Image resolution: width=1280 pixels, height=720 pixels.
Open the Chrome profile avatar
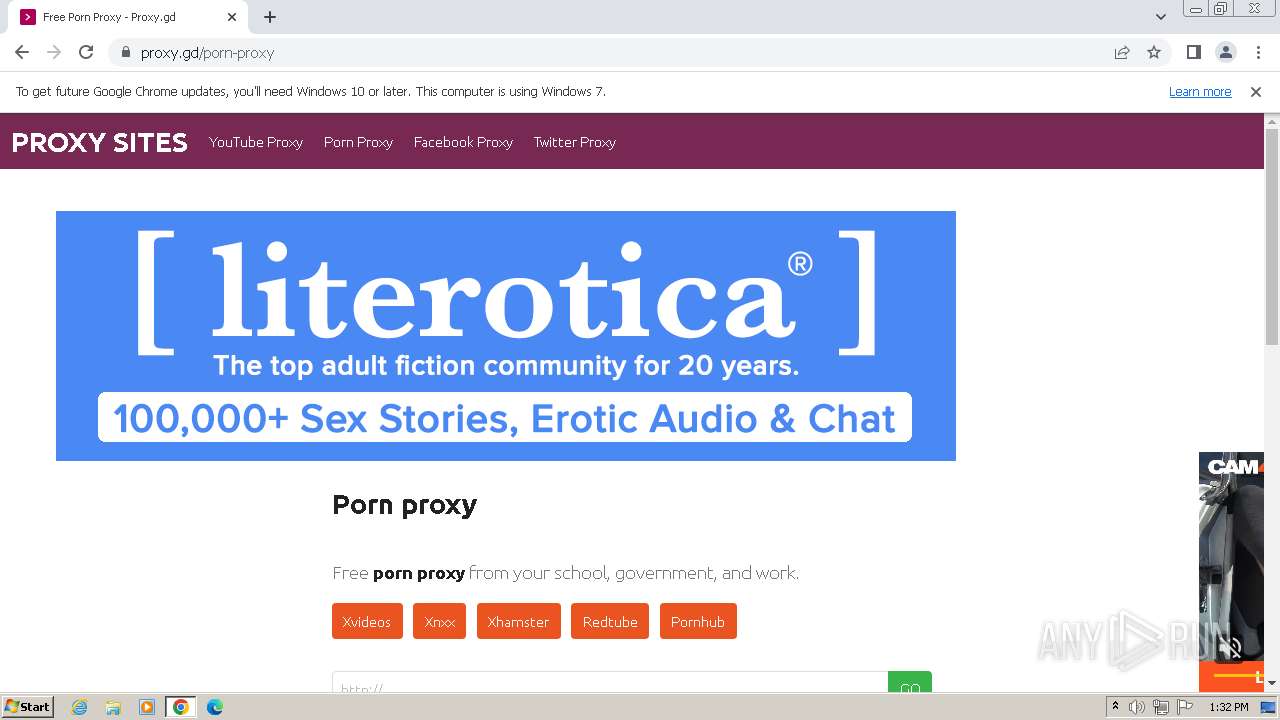click(x=1225, y=52)
